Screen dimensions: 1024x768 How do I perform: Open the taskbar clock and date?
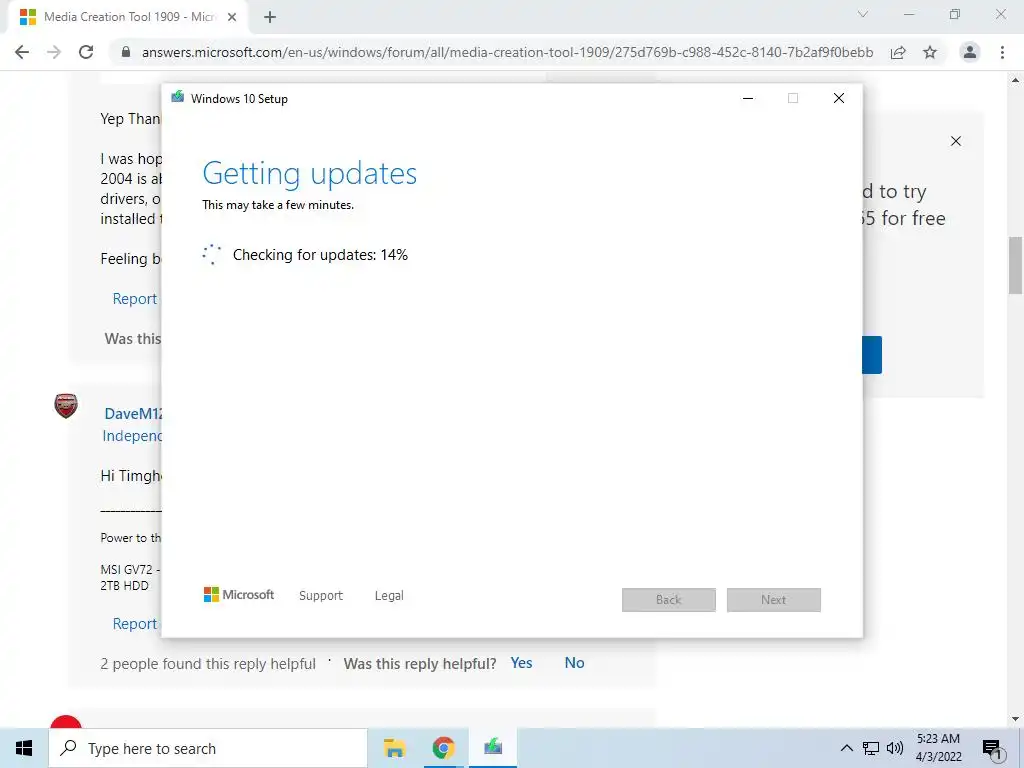click(x=938, y=748)
